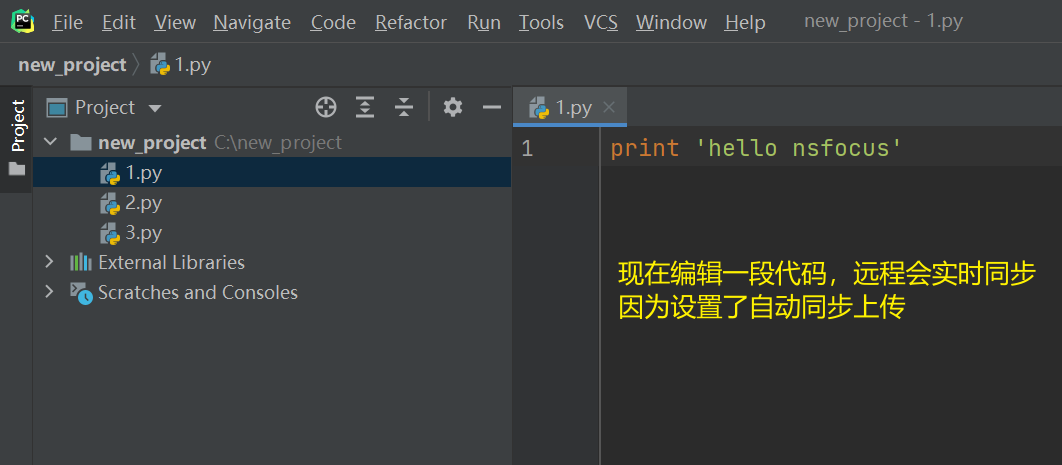Open the Refactor menu

click(411, 22)
